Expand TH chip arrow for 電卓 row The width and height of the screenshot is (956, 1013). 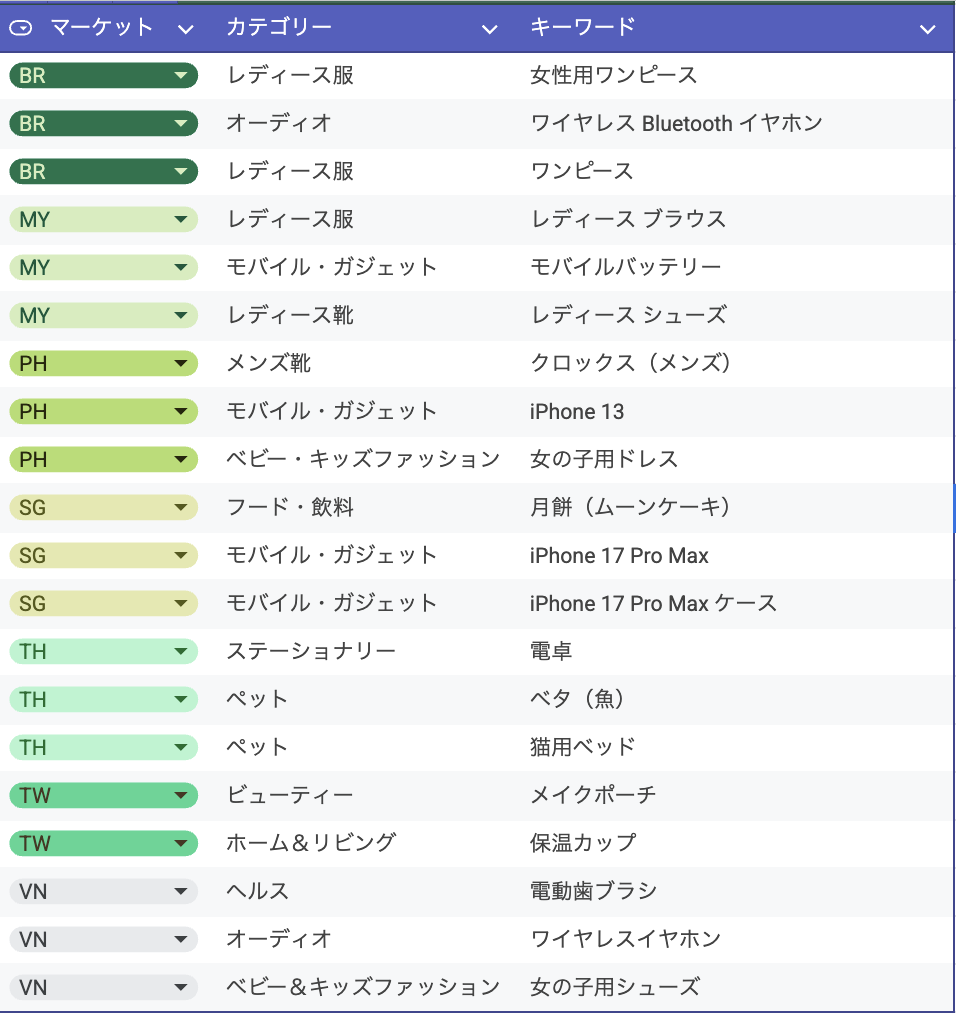pos(180,652)
